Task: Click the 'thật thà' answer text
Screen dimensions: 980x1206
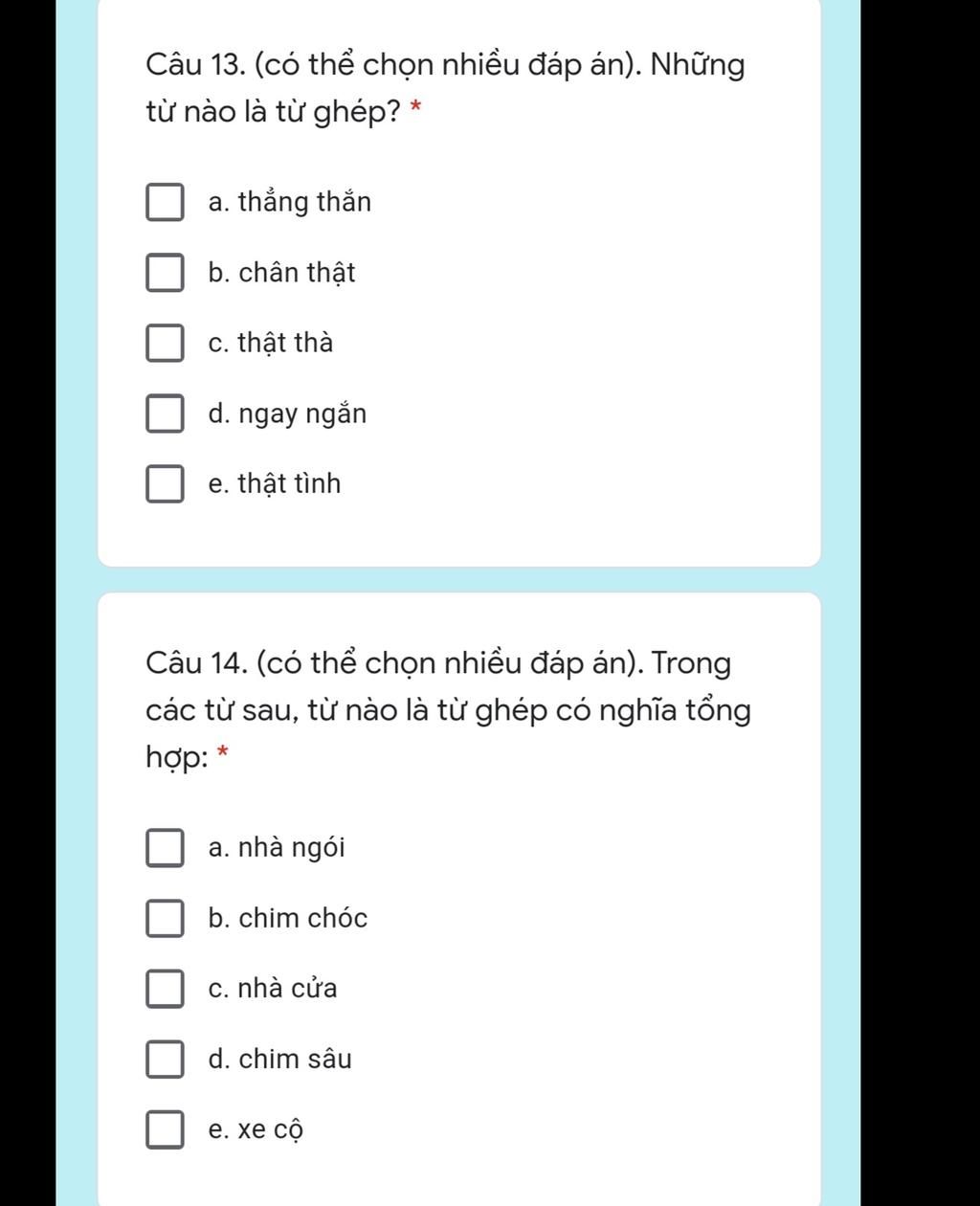Action: click(x=285, y=344)
